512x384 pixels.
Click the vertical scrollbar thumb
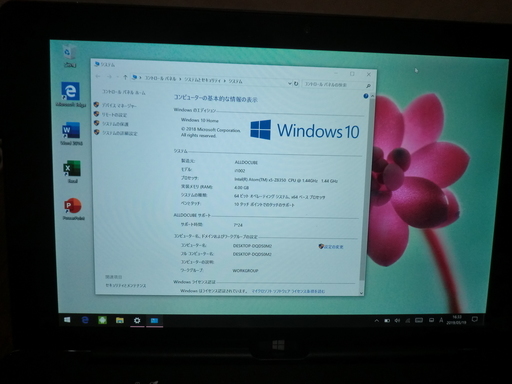coord(367,188)
